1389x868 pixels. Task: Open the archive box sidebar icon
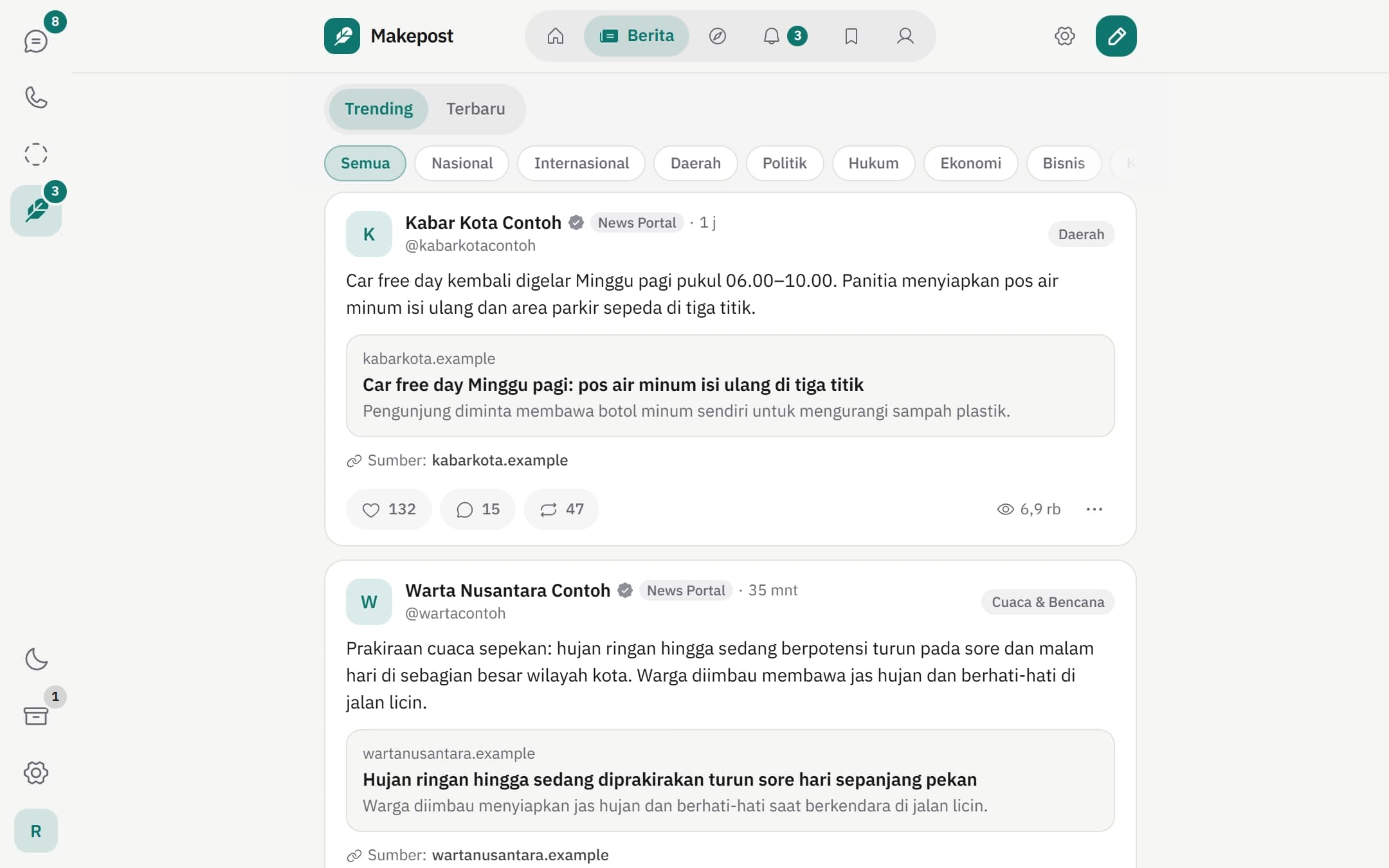pos(36,716)
